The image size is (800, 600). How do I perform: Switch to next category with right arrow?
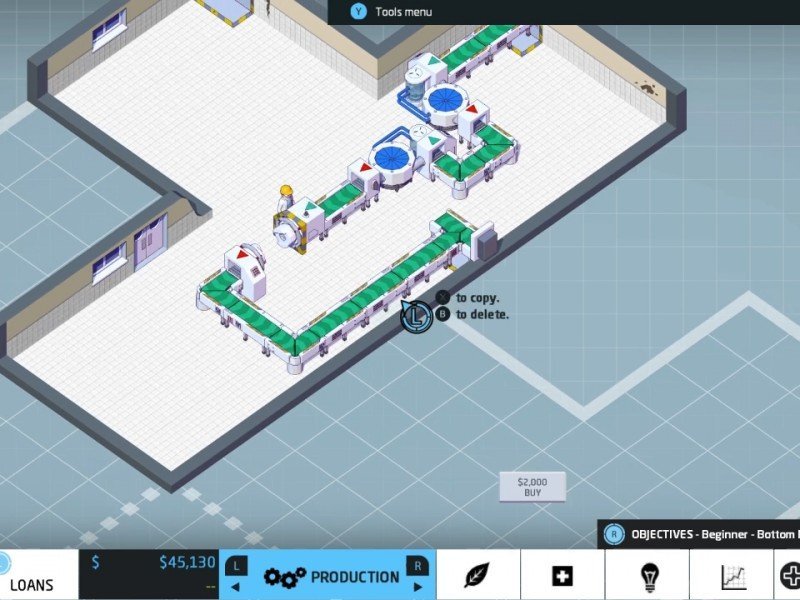[419, 587]
